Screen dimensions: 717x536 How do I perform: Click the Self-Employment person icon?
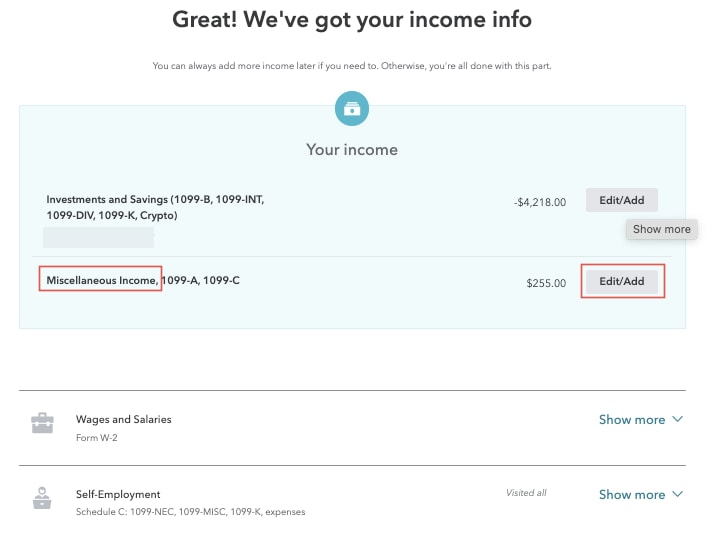(42, 498)
